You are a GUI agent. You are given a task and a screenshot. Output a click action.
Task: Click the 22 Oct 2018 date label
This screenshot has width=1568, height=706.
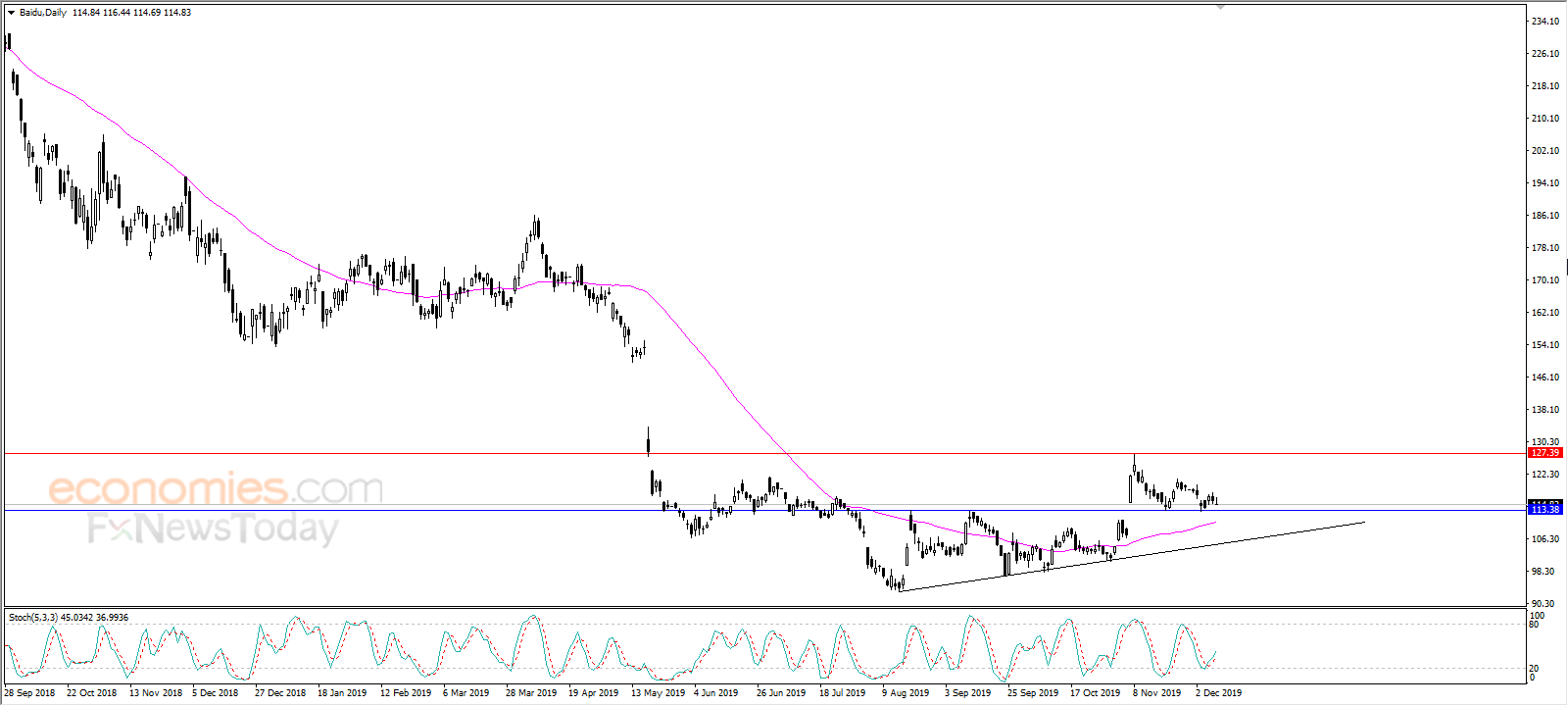tap(91, 693)
